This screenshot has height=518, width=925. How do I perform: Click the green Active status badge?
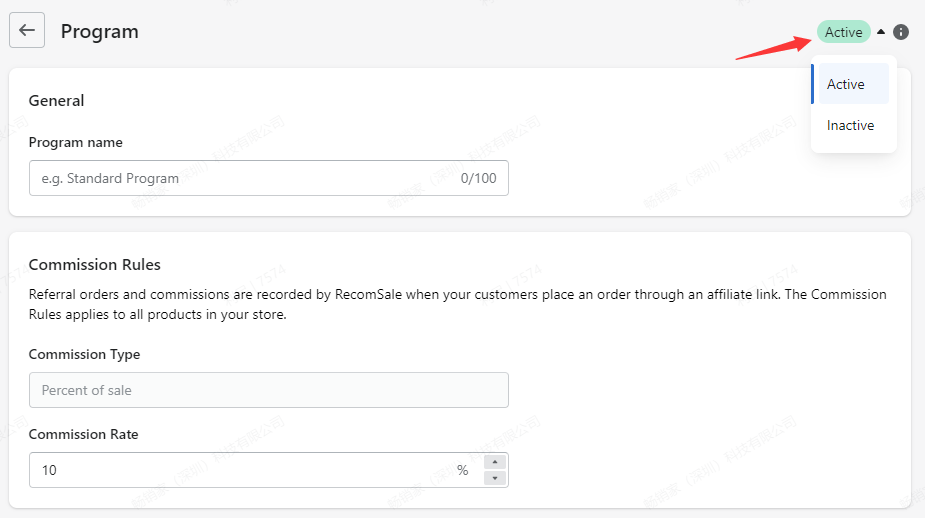coord(843,32)
